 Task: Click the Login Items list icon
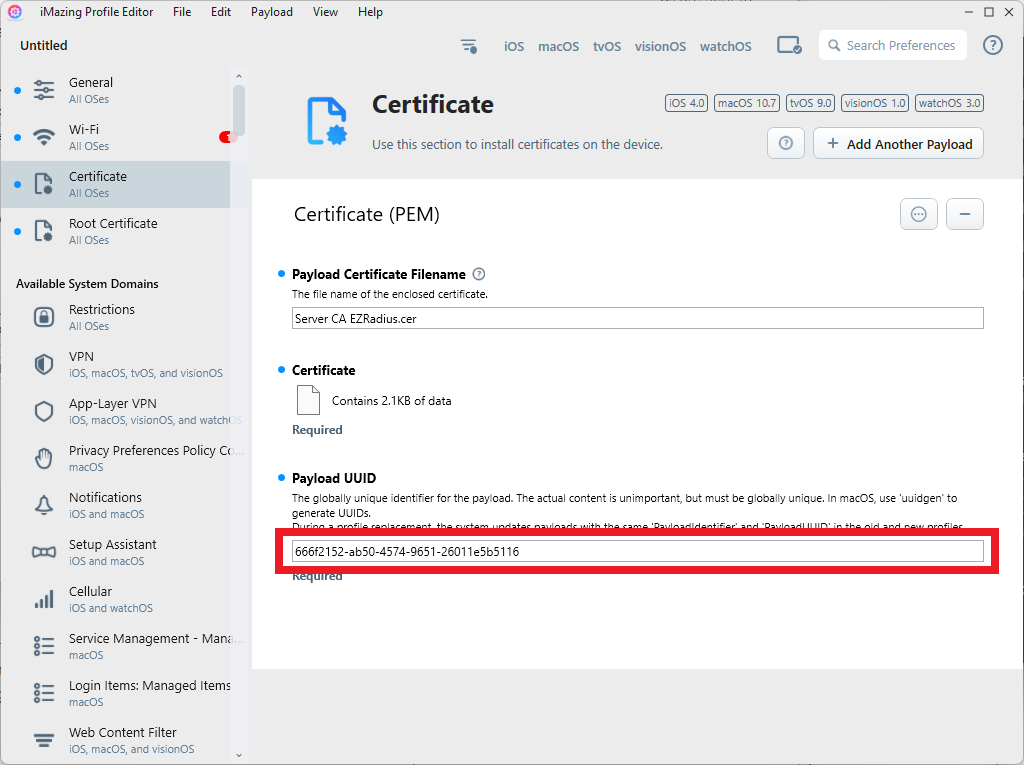pos(44,693)
